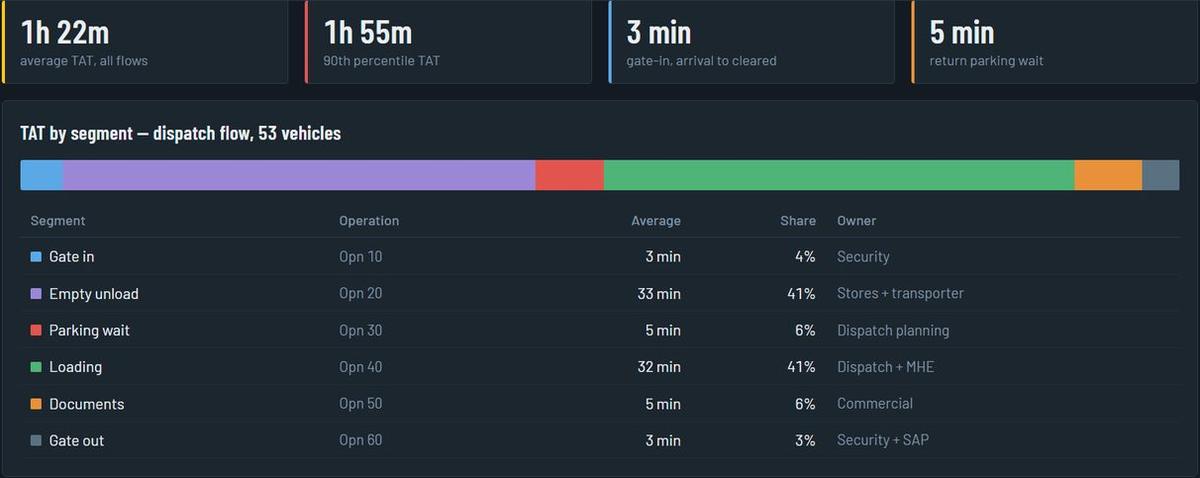The image size is (1200, 478).
Task: Click the Stores + transporter owner cell
Action: (x=900, y=294)
